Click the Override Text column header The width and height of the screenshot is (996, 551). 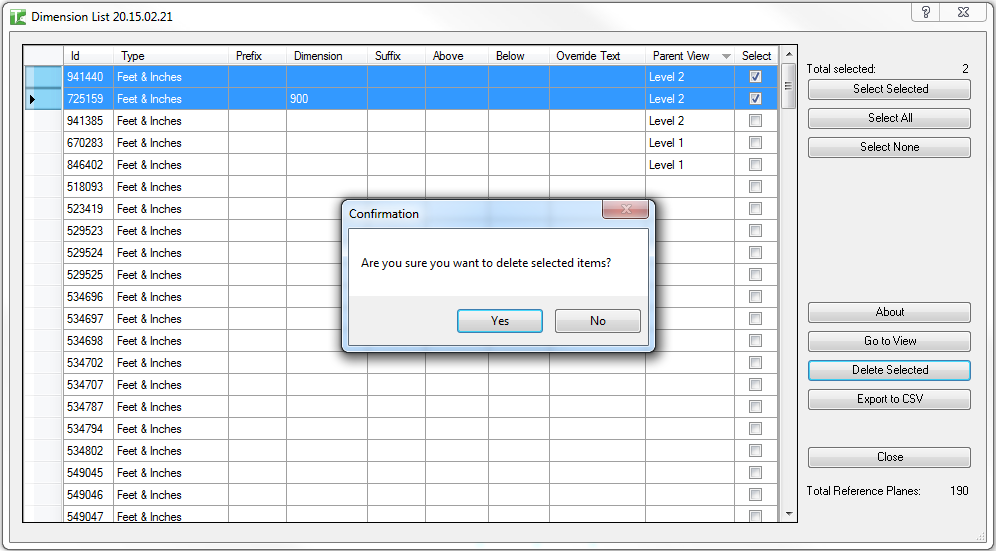[x=588, y=56]
